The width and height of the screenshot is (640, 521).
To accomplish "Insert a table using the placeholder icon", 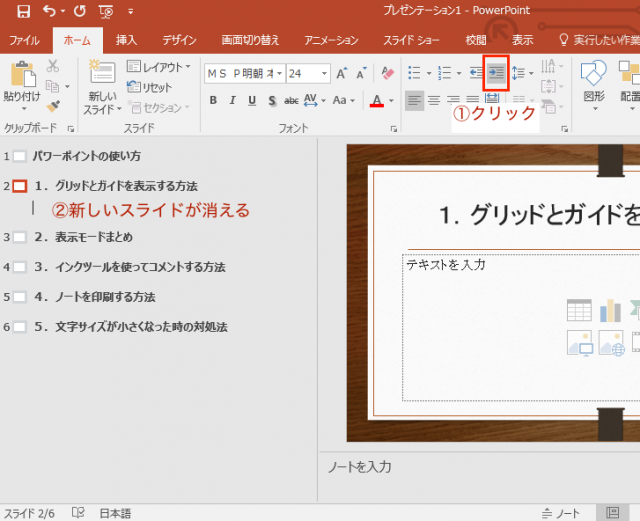I will point(579,311).
